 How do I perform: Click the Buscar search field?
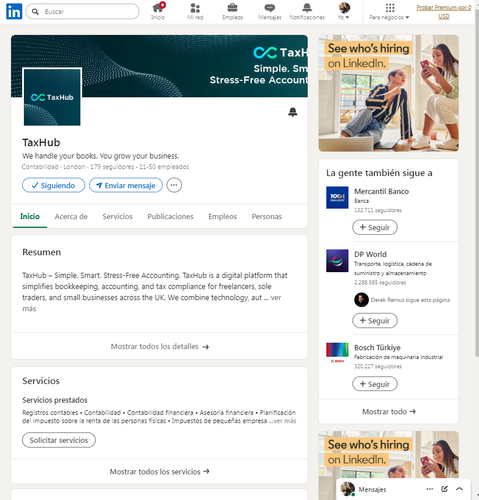pyautogui.click(x=82, y=12)
